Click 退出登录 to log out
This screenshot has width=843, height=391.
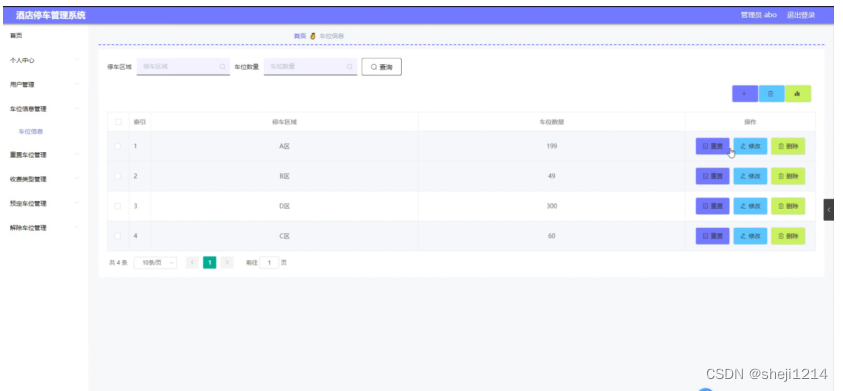801,15
